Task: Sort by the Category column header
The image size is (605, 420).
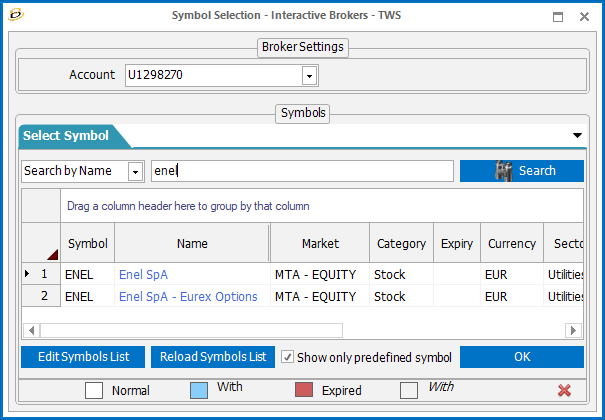Action: pyautogui.click(x=401, y=244)
